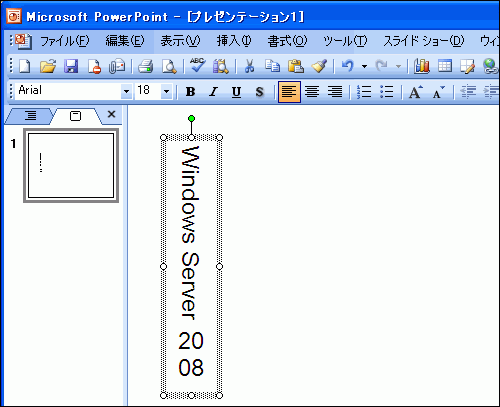Open the 表示(V) menu
The height and width of the screenshot is (407, 500).
pyautogui.click(x=180, y=41)
